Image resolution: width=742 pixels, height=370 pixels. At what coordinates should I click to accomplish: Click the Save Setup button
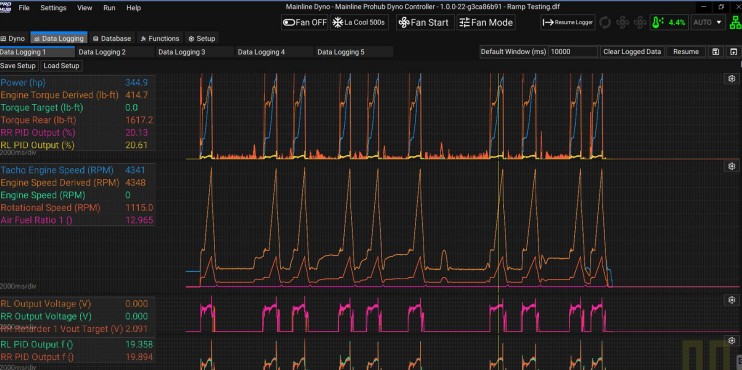18,66
